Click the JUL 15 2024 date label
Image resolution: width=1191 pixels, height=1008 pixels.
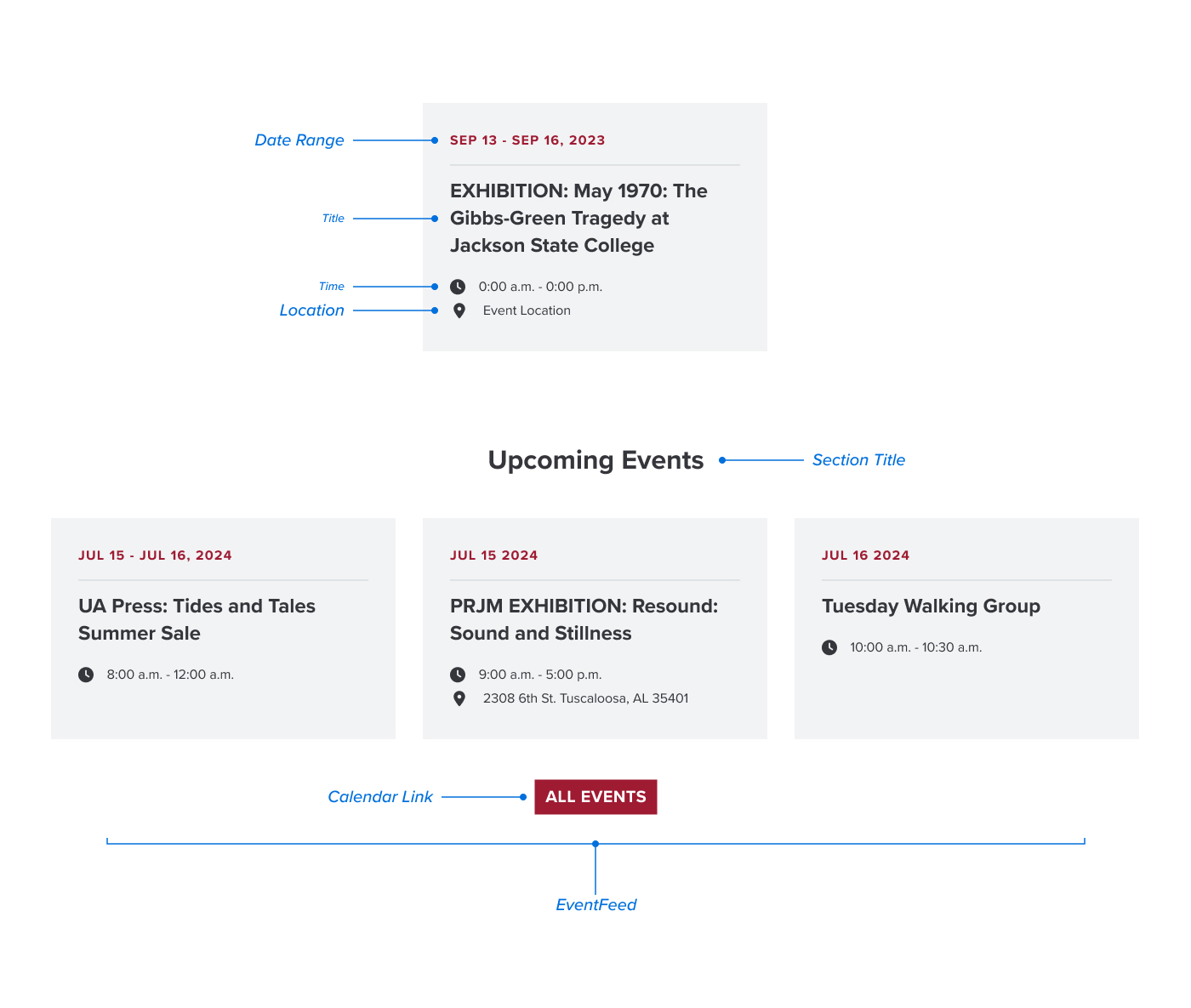click(493, 555)
